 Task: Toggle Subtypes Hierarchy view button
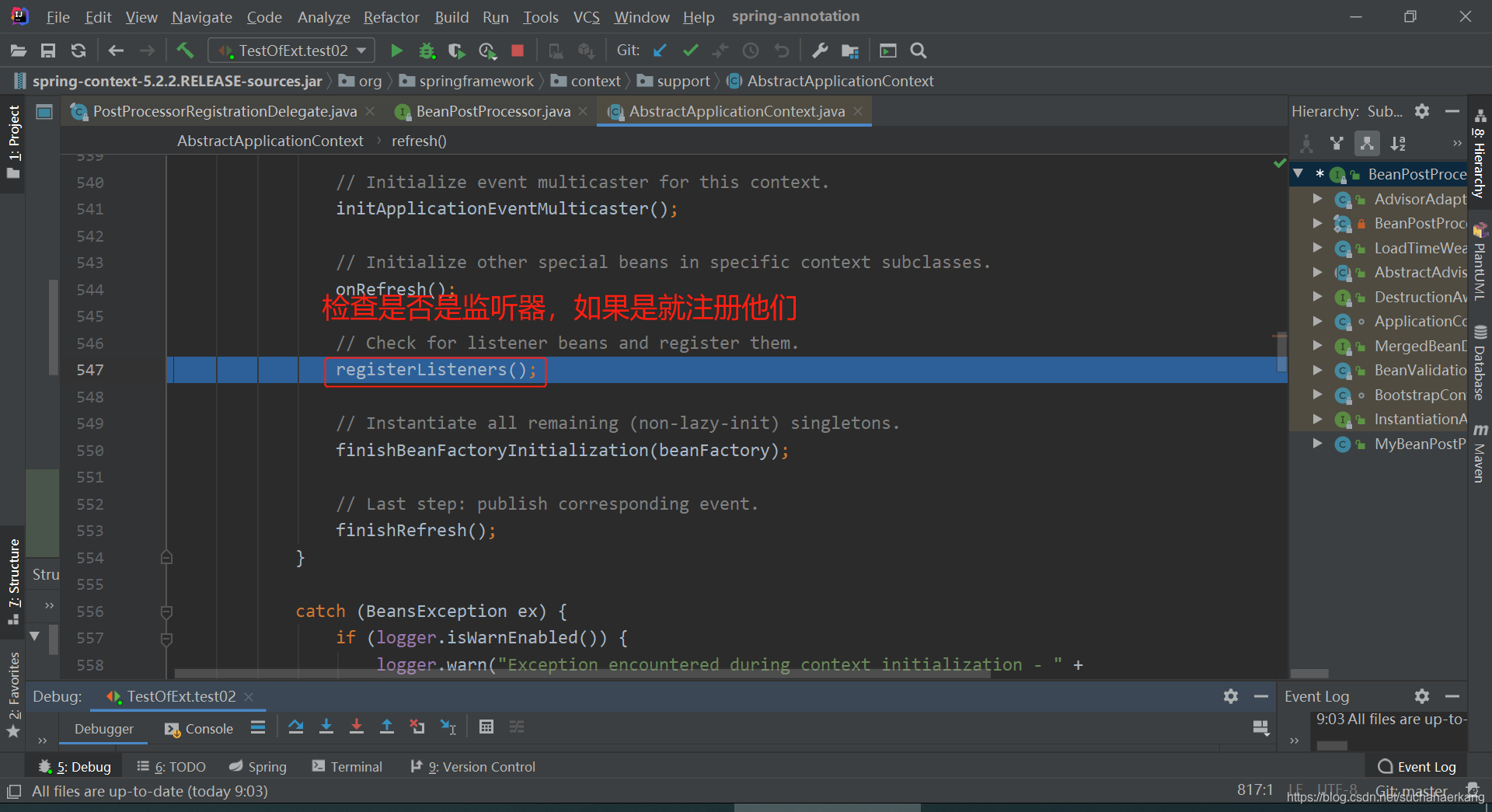pos(1367,143)
